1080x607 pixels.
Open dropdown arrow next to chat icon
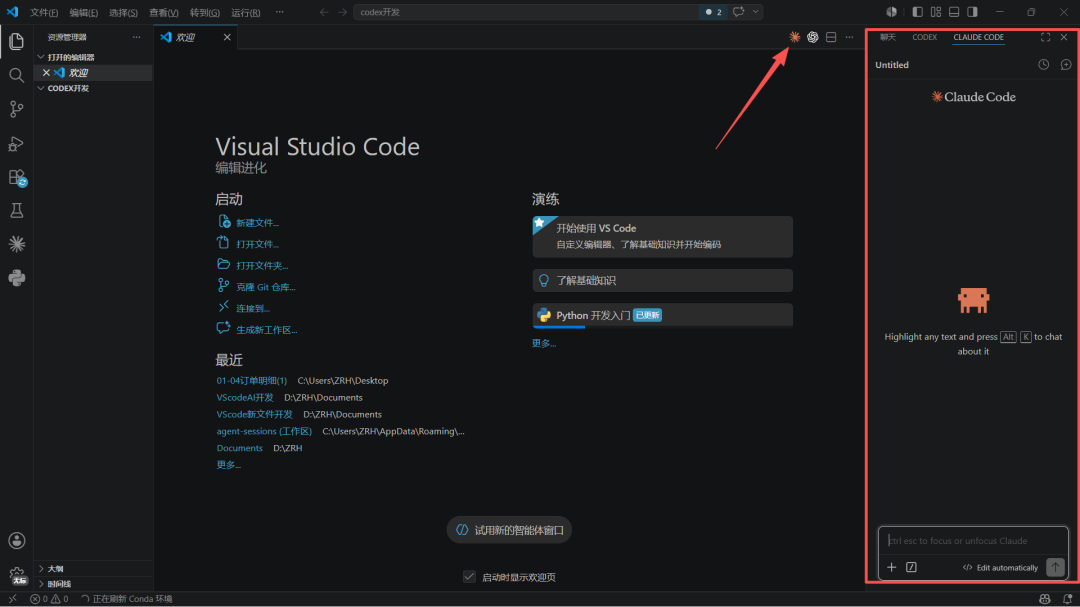click(756, 12)
